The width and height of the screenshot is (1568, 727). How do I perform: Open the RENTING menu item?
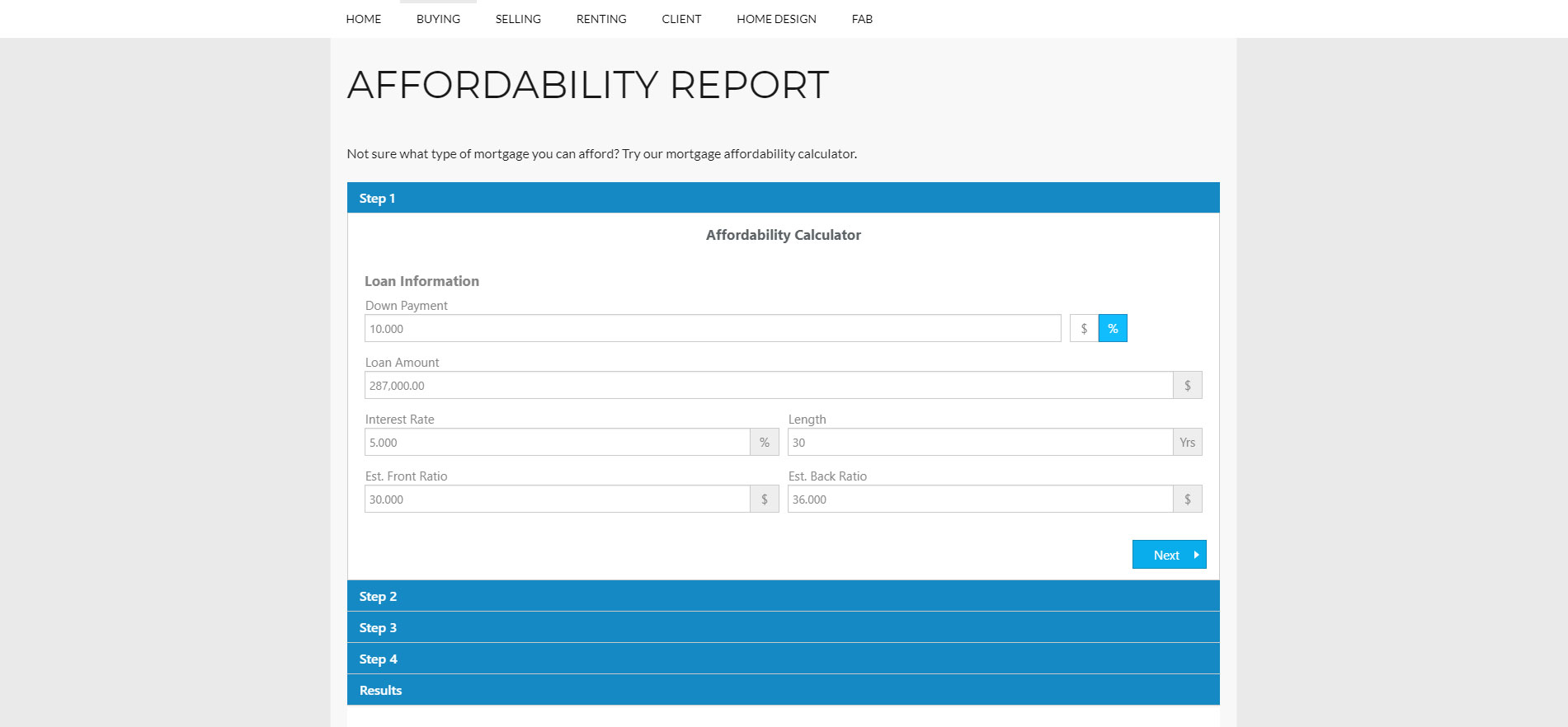tap(601, 19)
